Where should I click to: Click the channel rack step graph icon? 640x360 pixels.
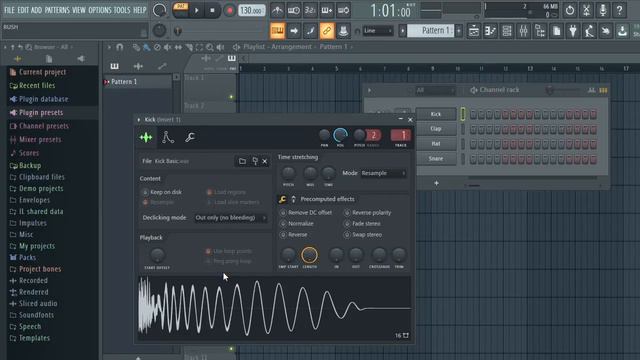(x=591, y=90)
